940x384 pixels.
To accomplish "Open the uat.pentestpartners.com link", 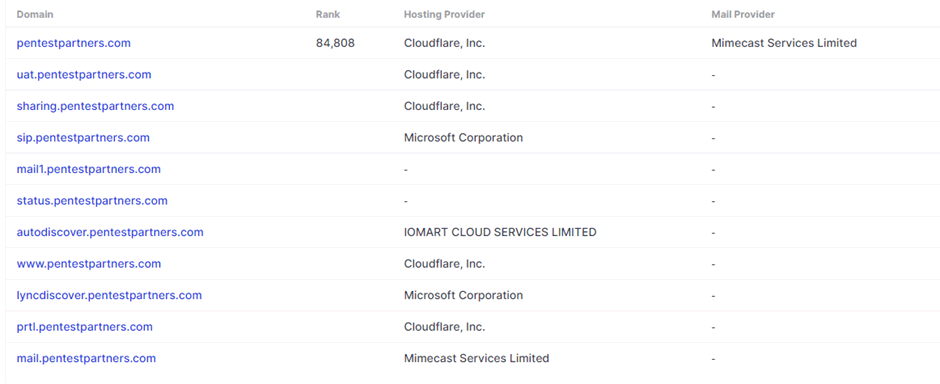I will pyautogui.click(x=84, y=75).
